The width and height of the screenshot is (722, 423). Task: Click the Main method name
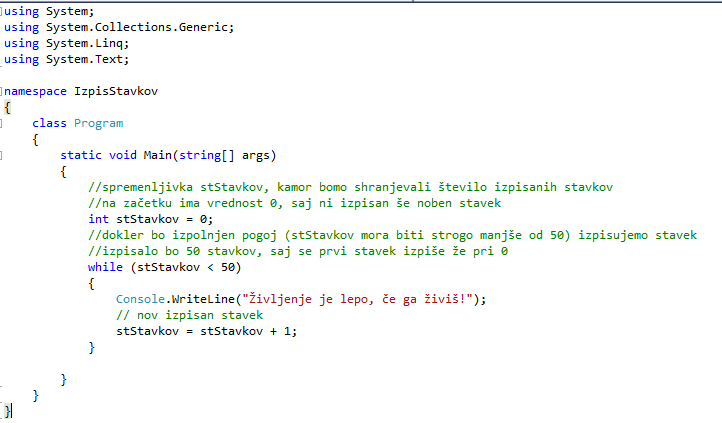pyautogui.click(x=156, y=155)
